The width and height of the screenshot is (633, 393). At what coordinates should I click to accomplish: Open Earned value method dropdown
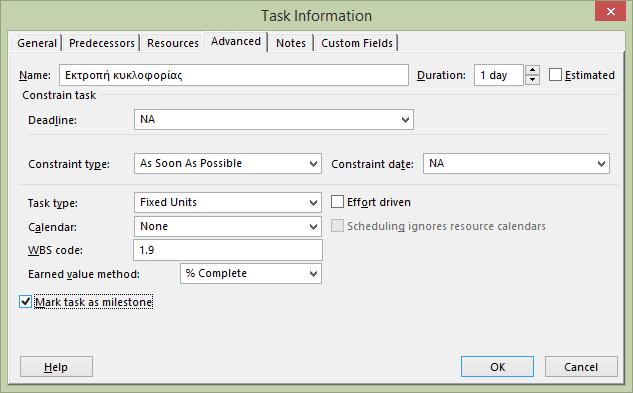click(313, 273)
